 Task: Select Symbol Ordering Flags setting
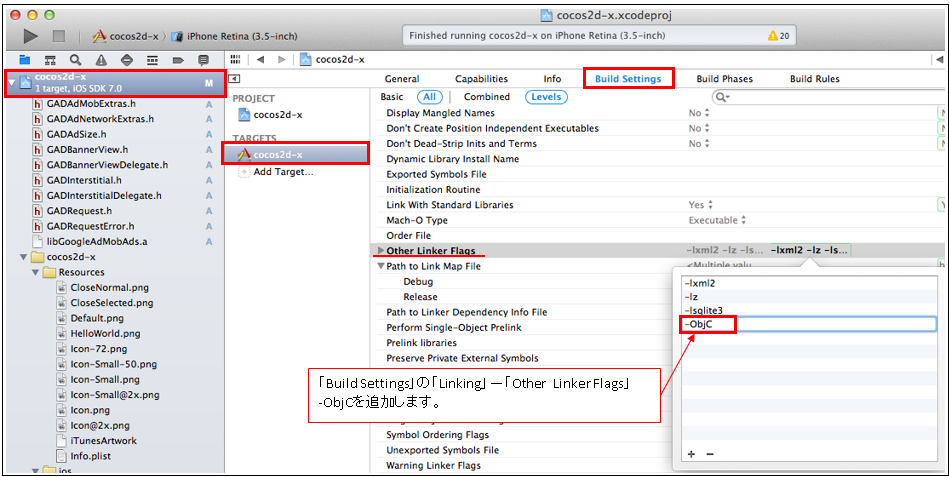pyautogui.click(x=438, y=435)
